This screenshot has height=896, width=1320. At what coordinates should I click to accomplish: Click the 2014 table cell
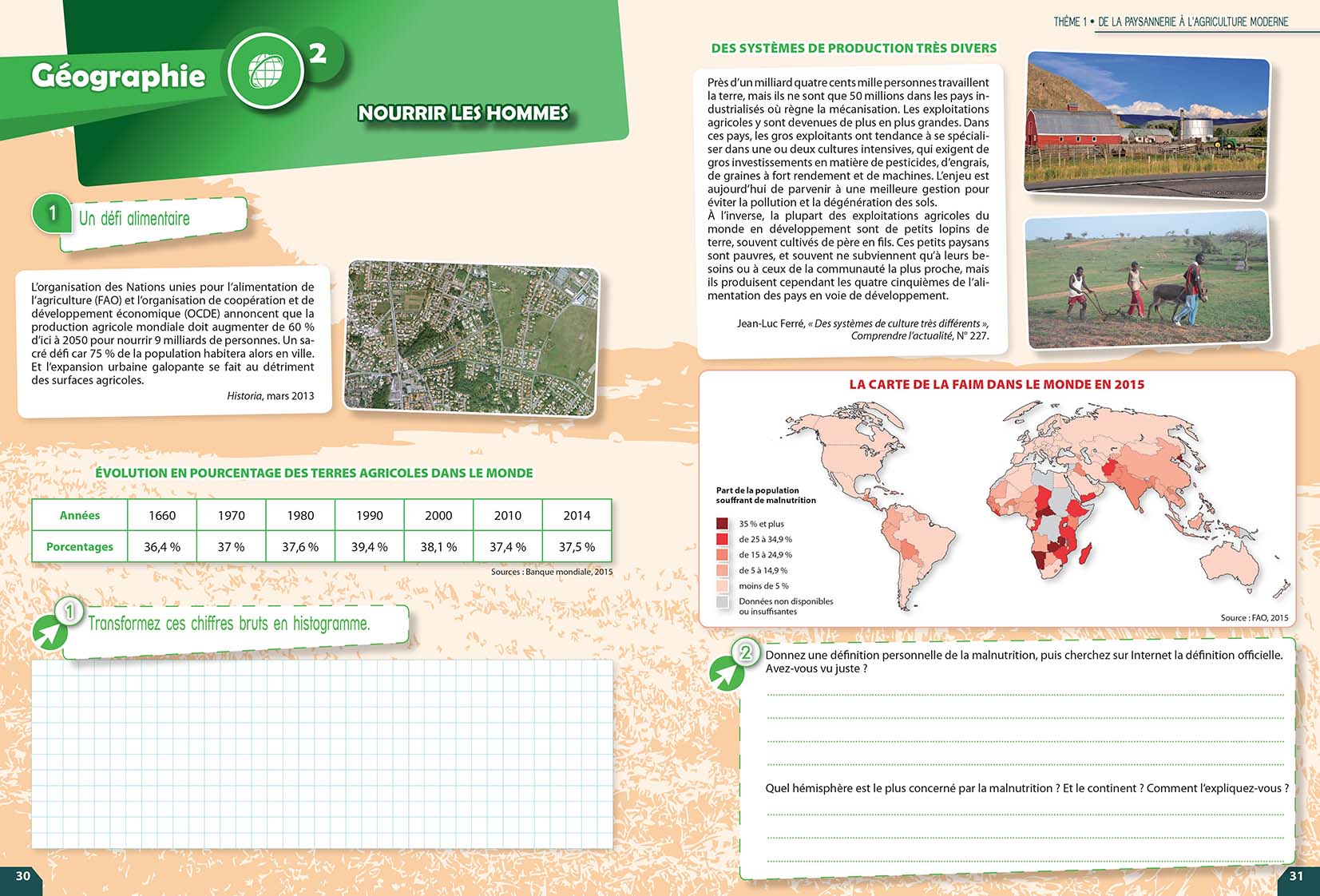coord(577,515)
